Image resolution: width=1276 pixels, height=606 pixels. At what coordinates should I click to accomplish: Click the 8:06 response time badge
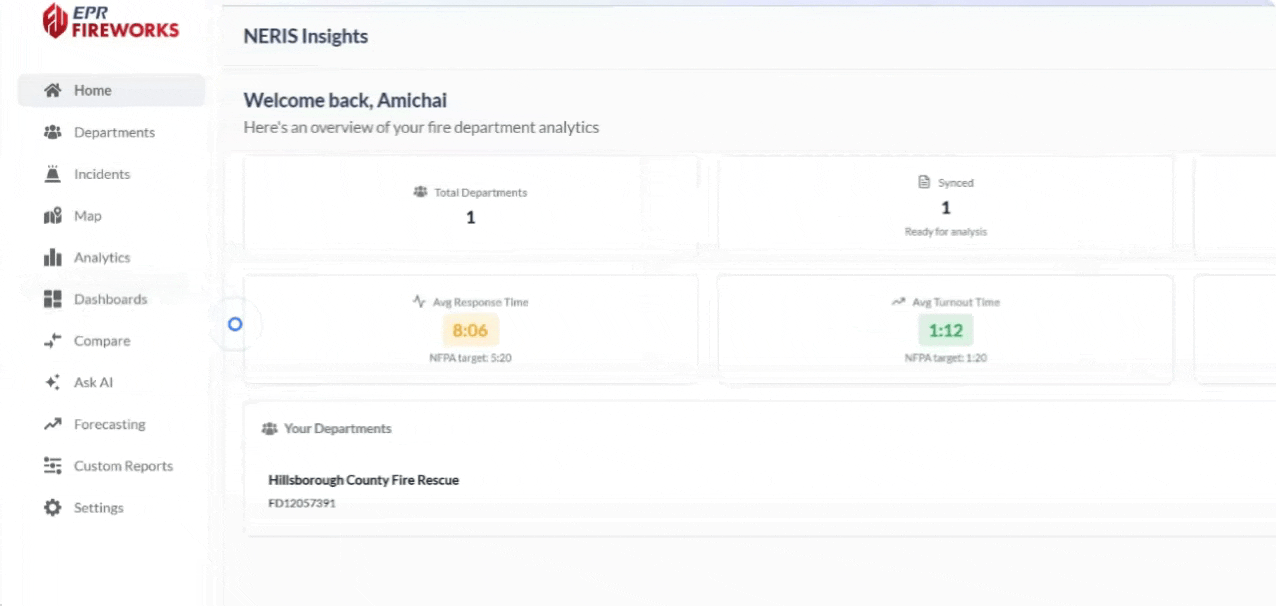[470, 330]
